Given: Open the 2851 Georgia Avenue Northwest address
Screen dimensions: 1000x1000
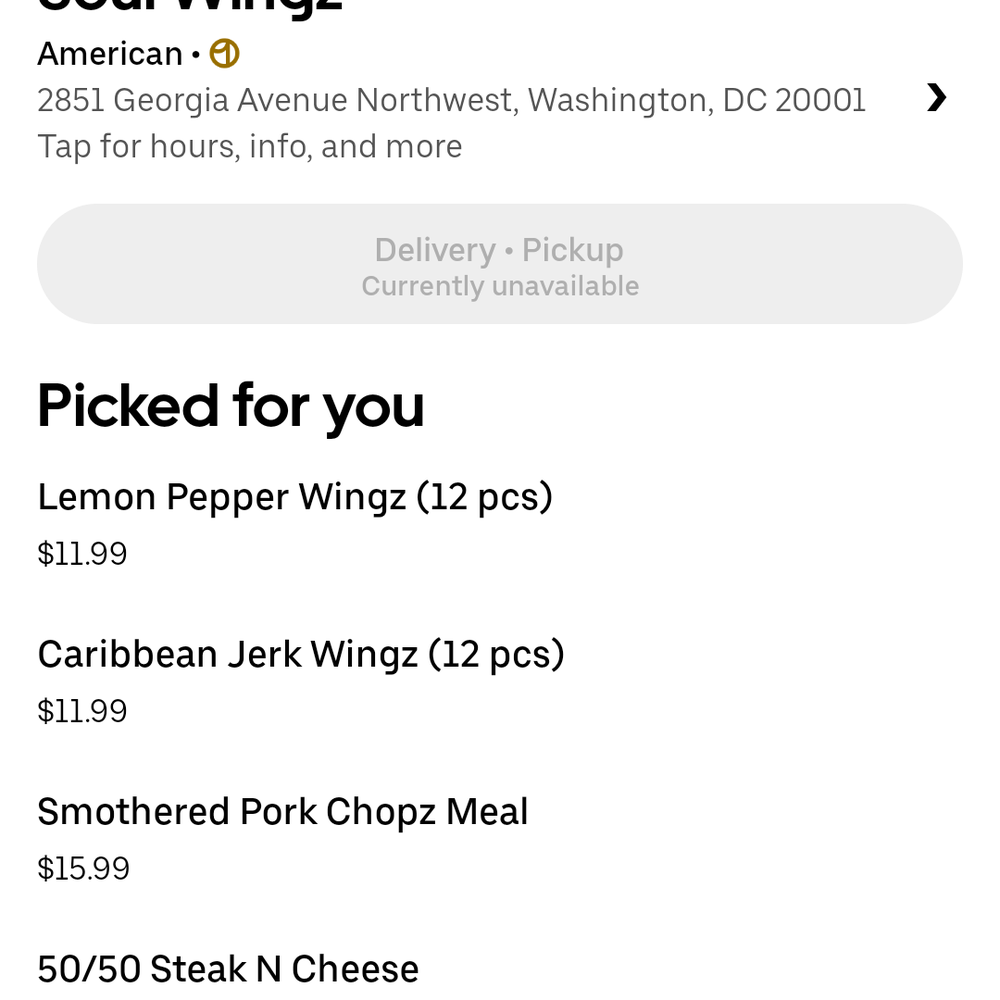Looking at the screenshot, I should tap(452, 100).
